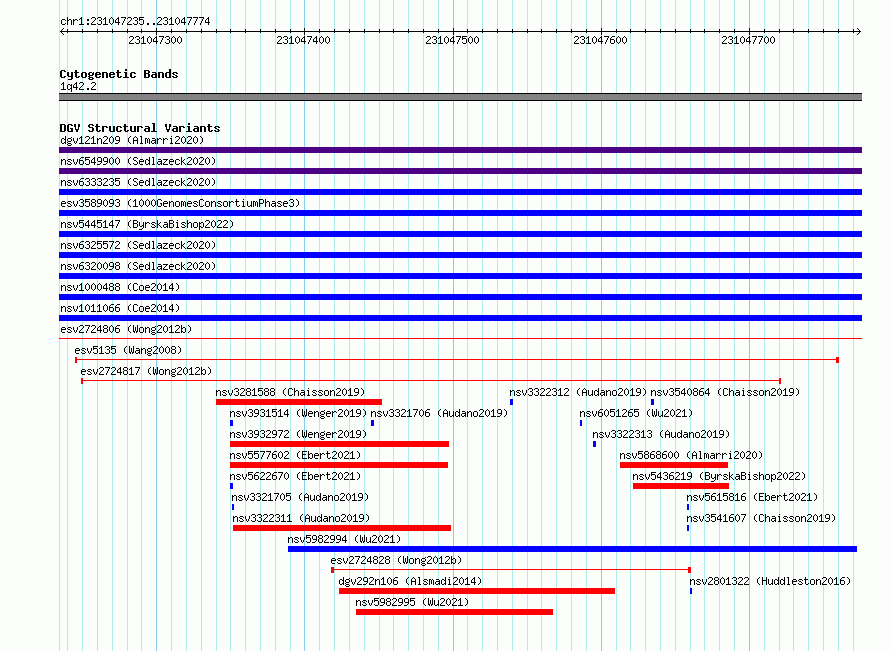The height and width of the screenshot is (651, 890).
Task: Click nsv5868600 (Almarri2020) label
Action: (x=691, y=455)
